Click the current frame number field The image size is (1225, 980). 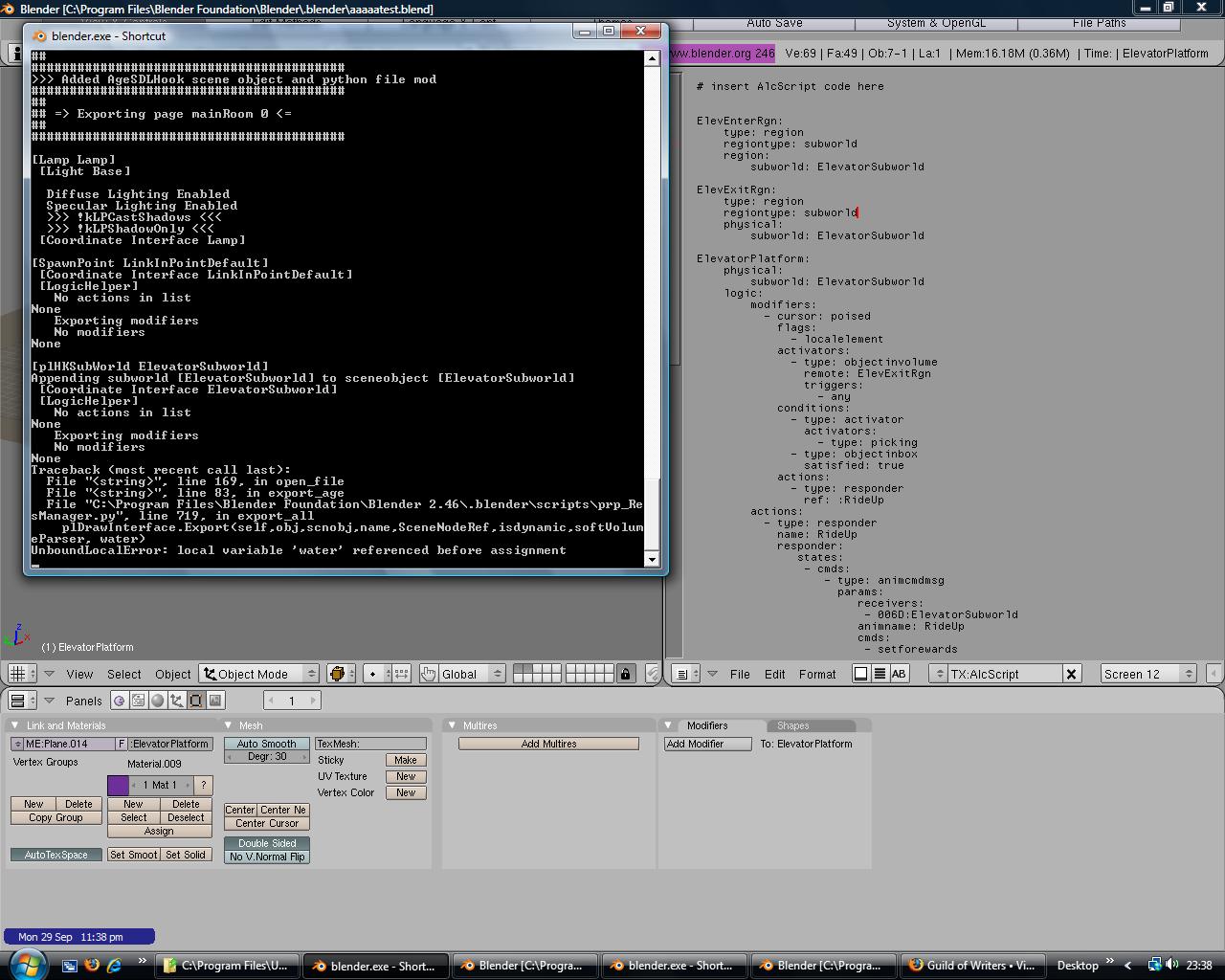(292, 701)
